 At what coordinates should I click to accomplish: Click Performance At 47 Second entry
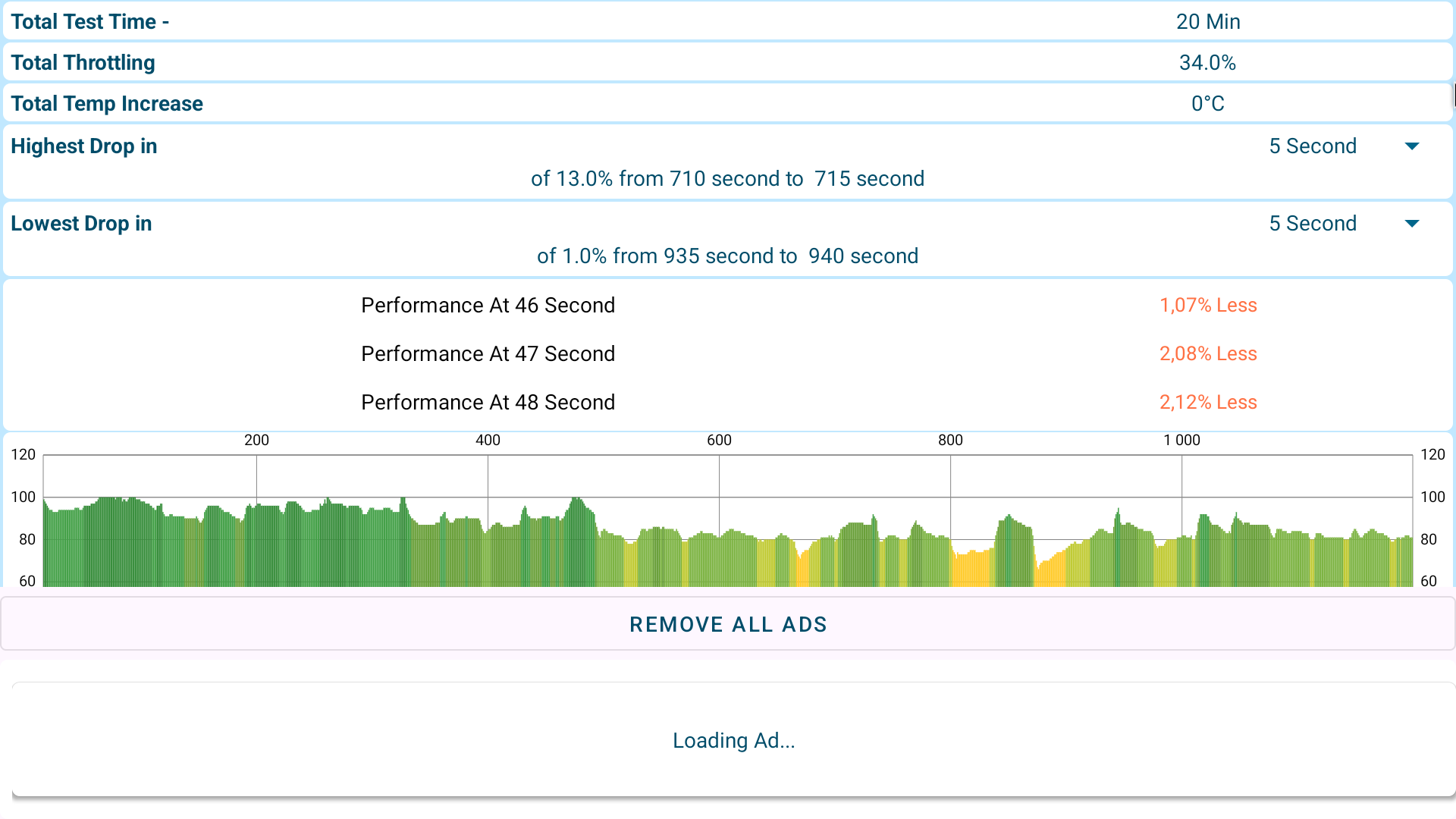pos(488,354)
